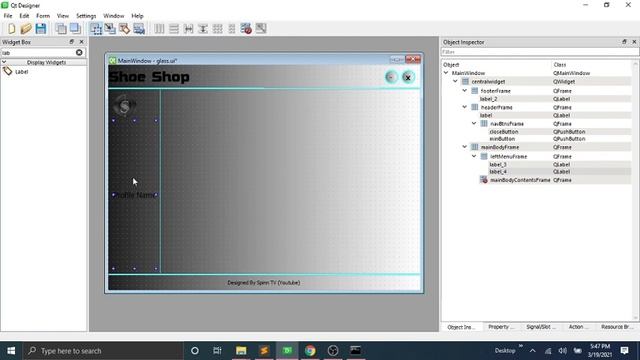Select the Designed By footer label
640x360 pixels.
[x=264, y=282]
